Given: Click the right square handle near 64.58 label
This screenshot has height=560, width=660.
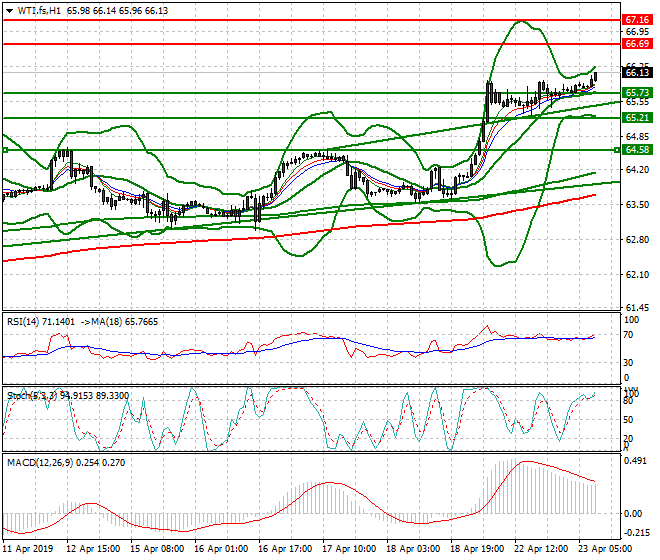Looking at the screenshot, I should coord(621,150).
